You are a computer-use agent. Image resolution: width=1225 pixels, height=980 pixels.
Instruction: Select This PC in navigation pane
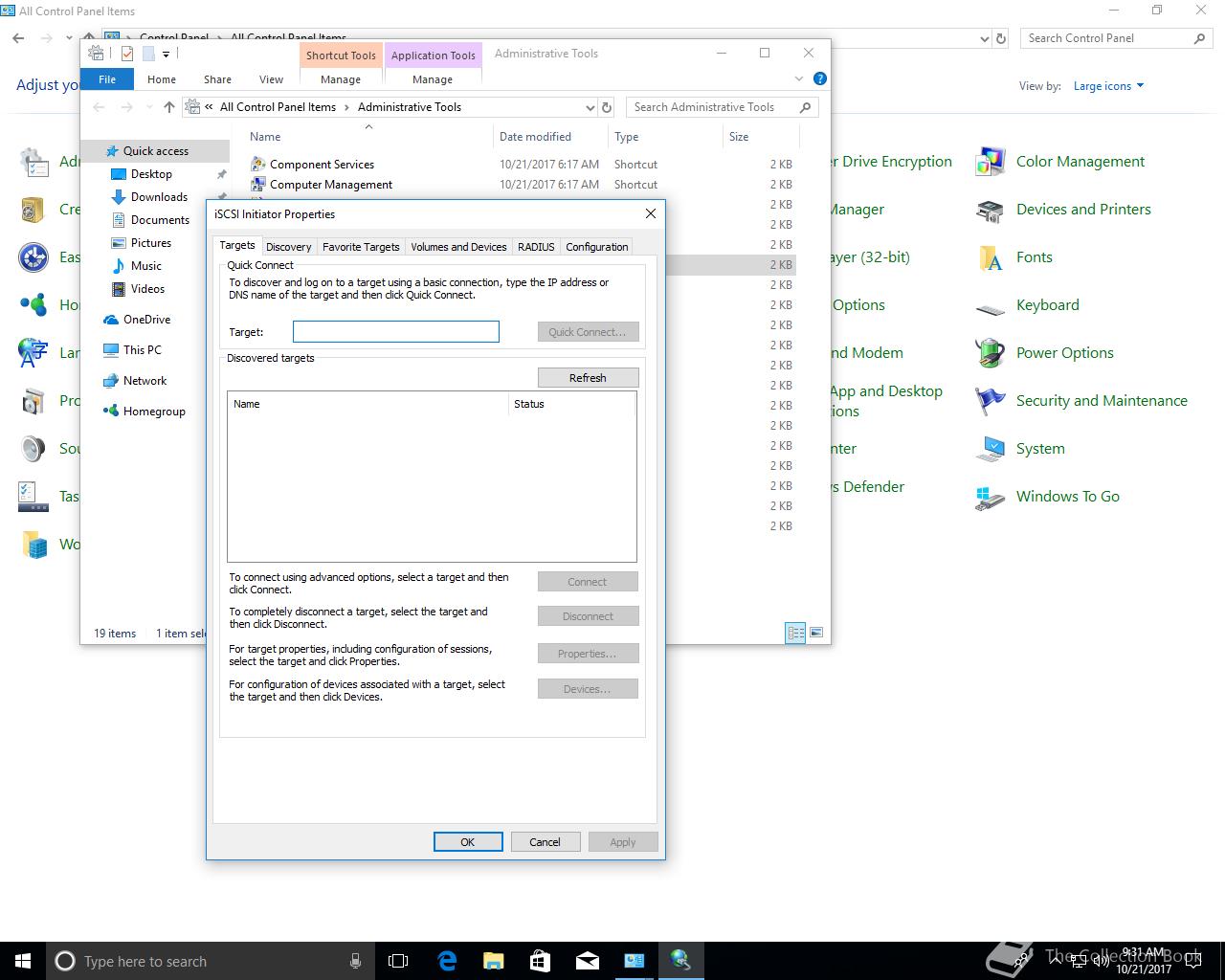pyautogui.click(x=142, y=350)
